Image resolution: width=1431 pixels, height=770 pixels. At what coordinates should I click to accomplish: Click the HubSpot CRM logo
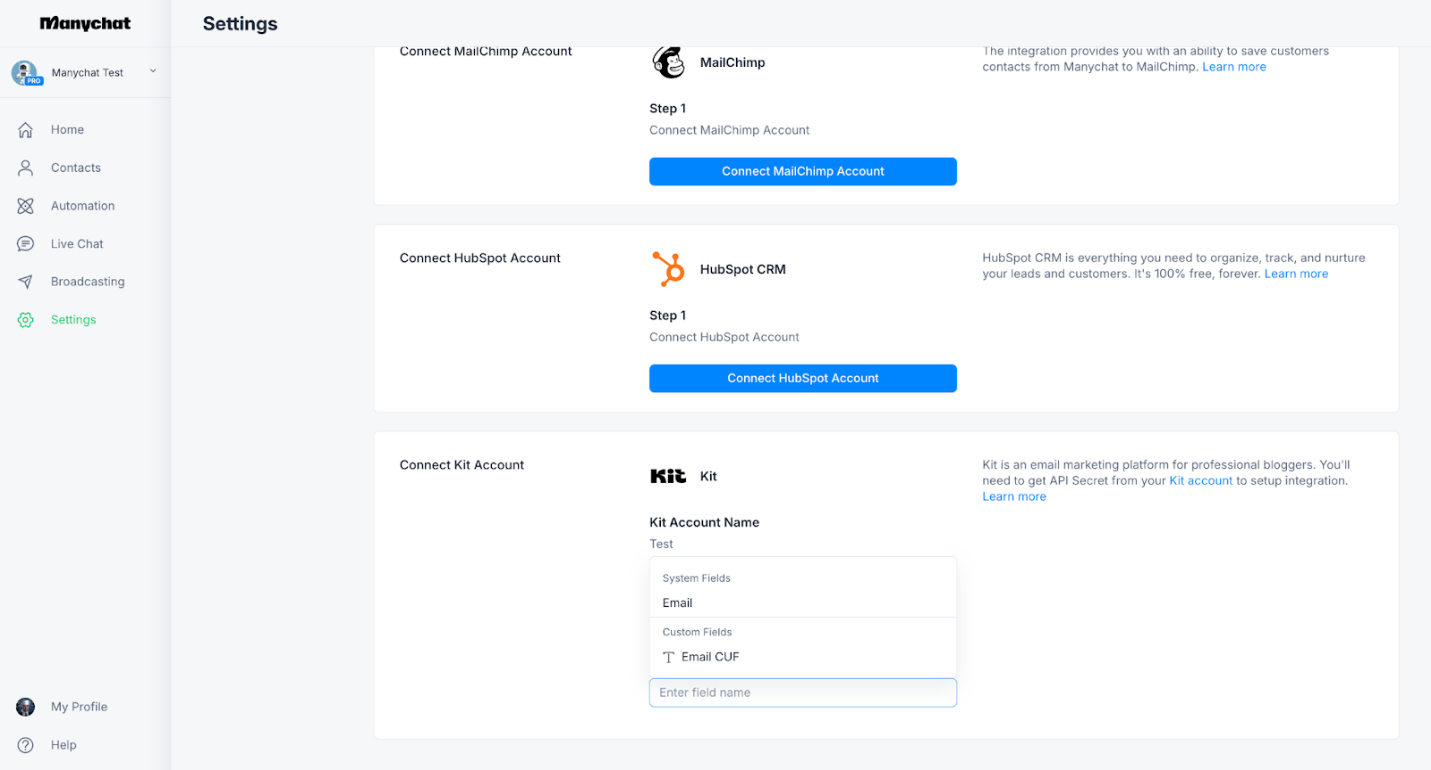point(668,269)
